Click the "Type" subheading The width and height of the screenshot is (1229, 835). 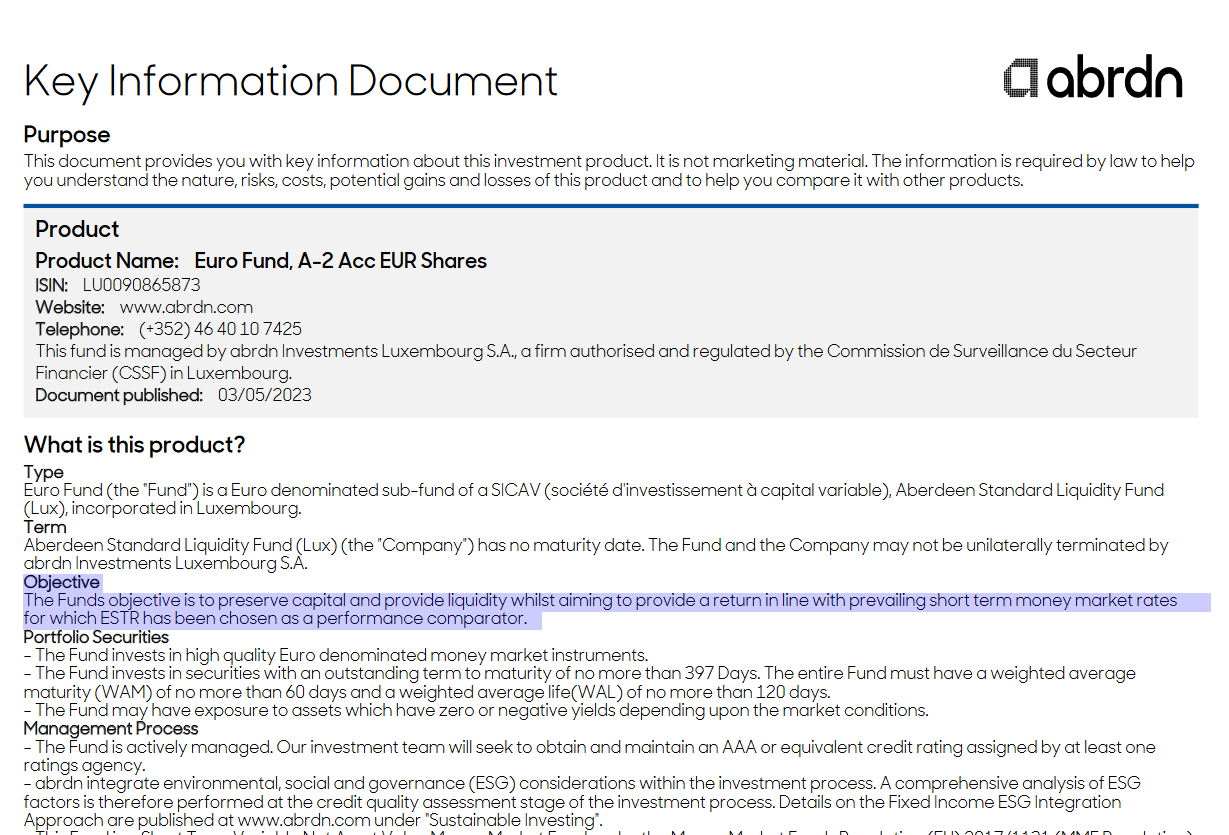point(44,472)
